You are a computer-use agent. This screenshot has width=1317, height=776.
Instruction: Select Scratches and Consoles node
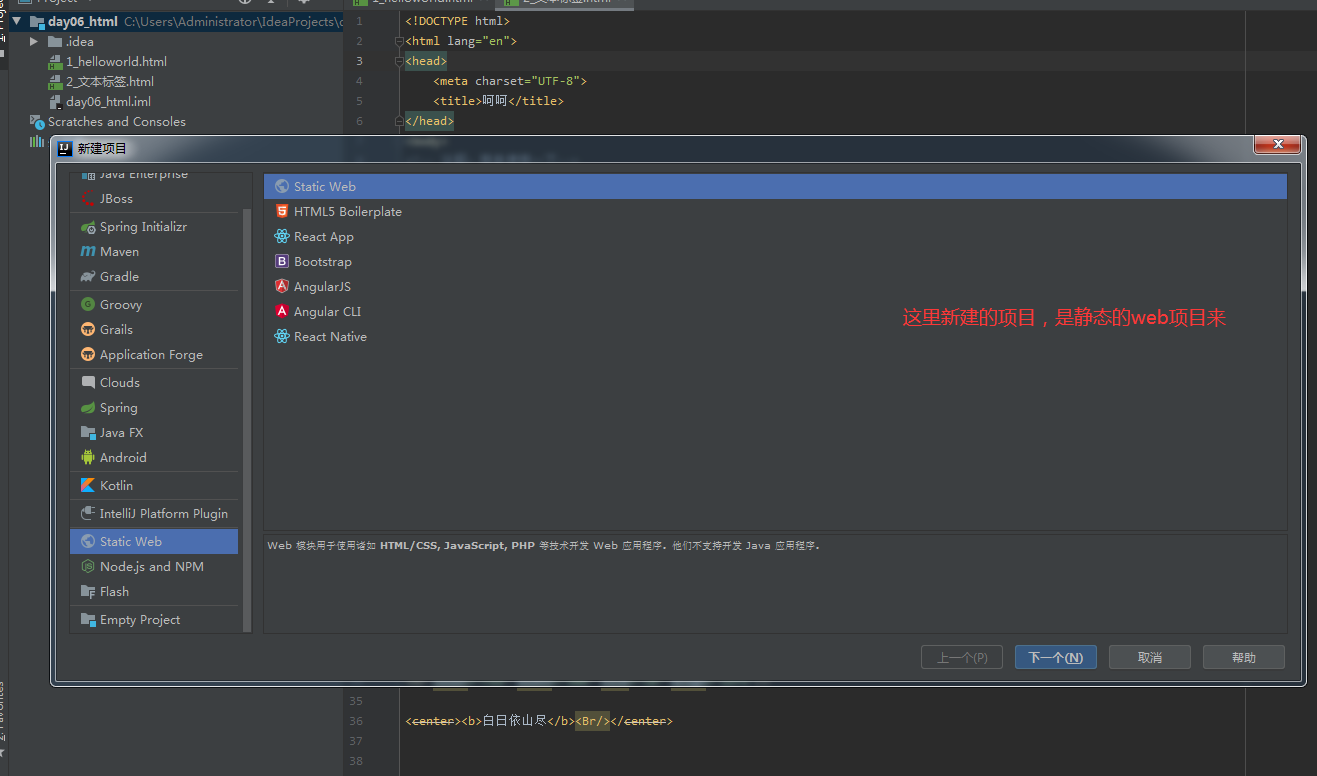click(108, 121)
